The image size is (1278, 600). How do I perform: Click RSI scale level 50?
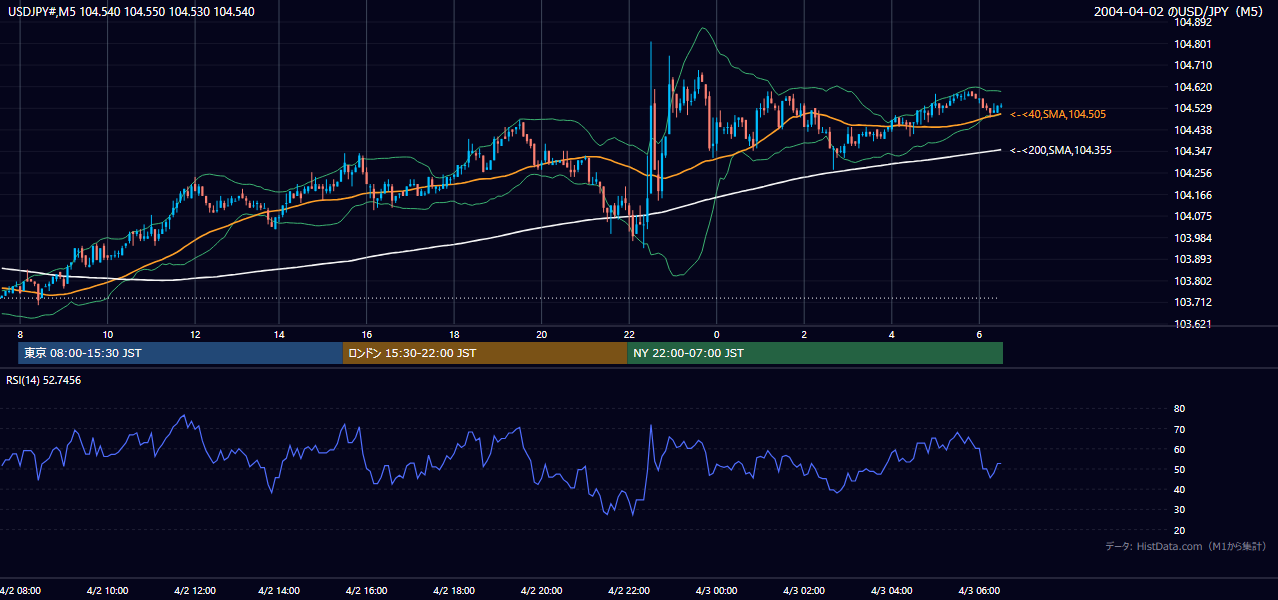tap(1179, 469)
